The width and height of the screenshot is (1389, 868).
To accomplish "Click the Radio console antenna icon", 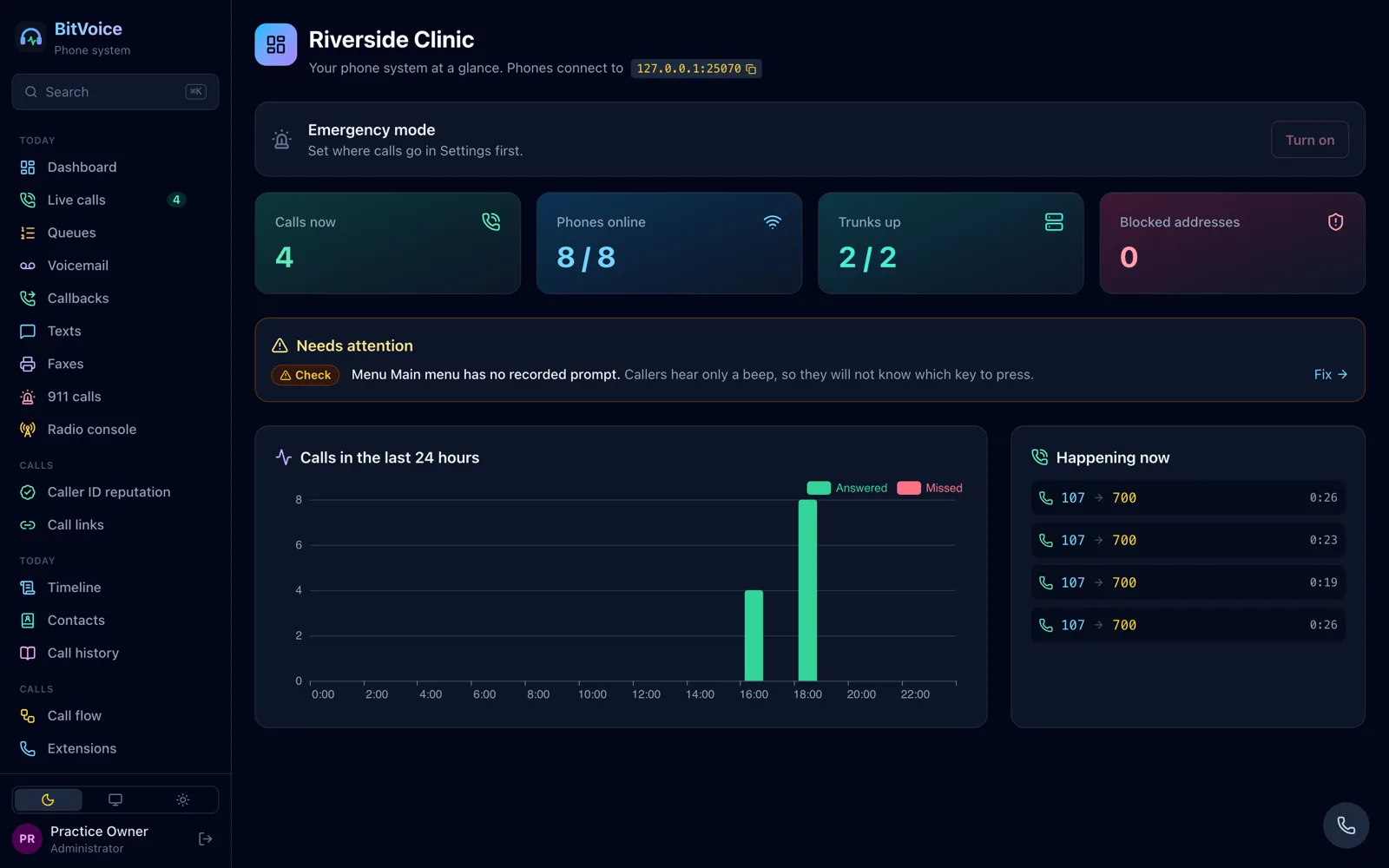I will (28, 430).
